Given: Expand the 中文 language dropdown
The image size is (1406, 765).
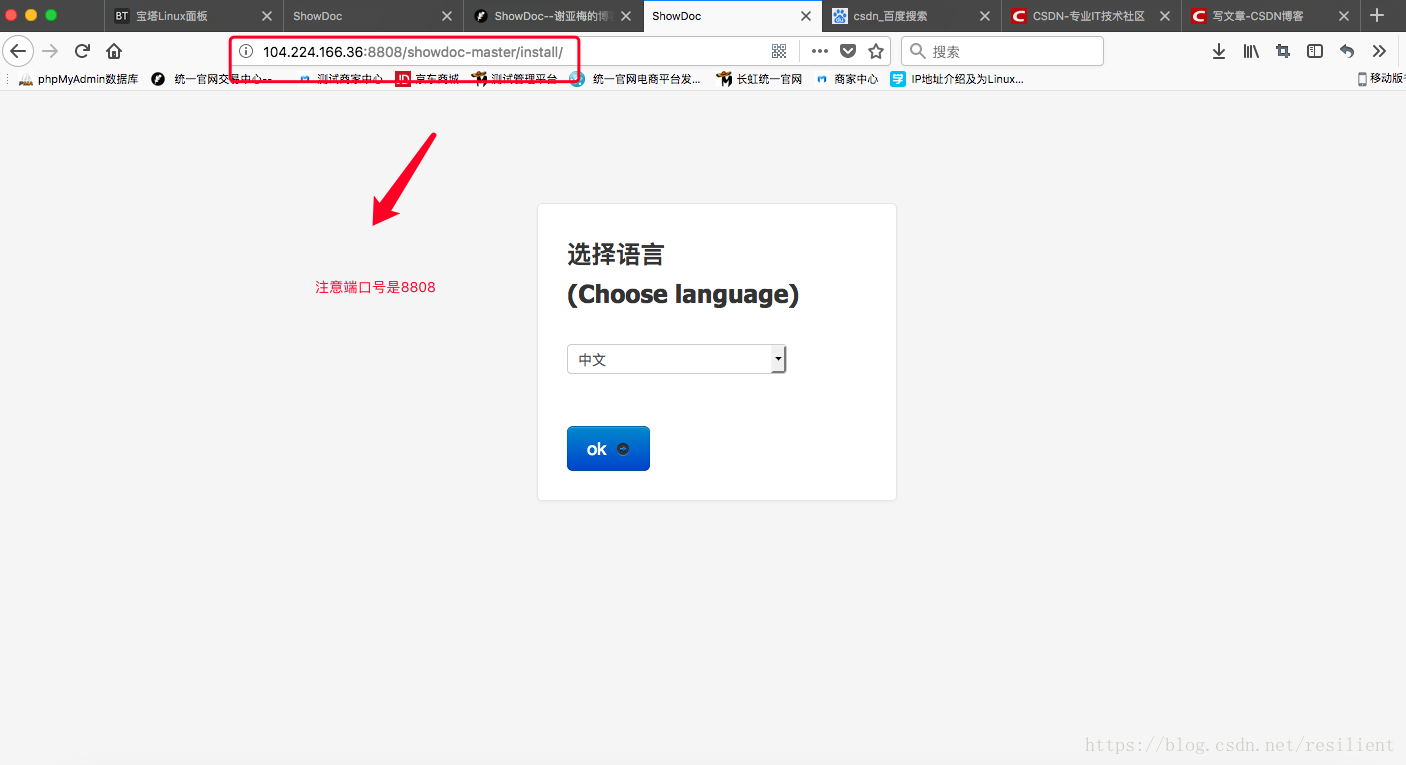Looking at the screenshot, I should 676,359.
